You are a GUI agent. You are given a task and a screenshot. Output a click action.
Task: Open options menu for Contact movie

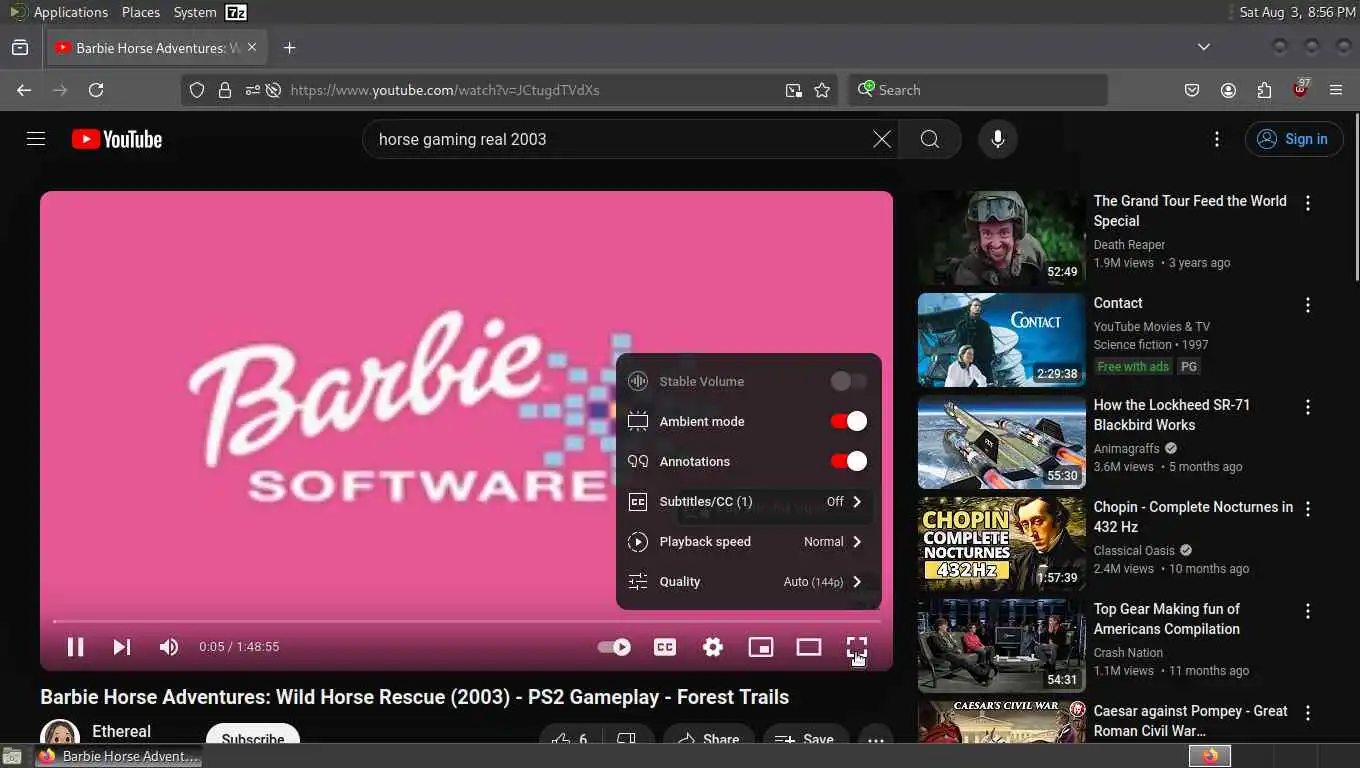click(1308, 305)
